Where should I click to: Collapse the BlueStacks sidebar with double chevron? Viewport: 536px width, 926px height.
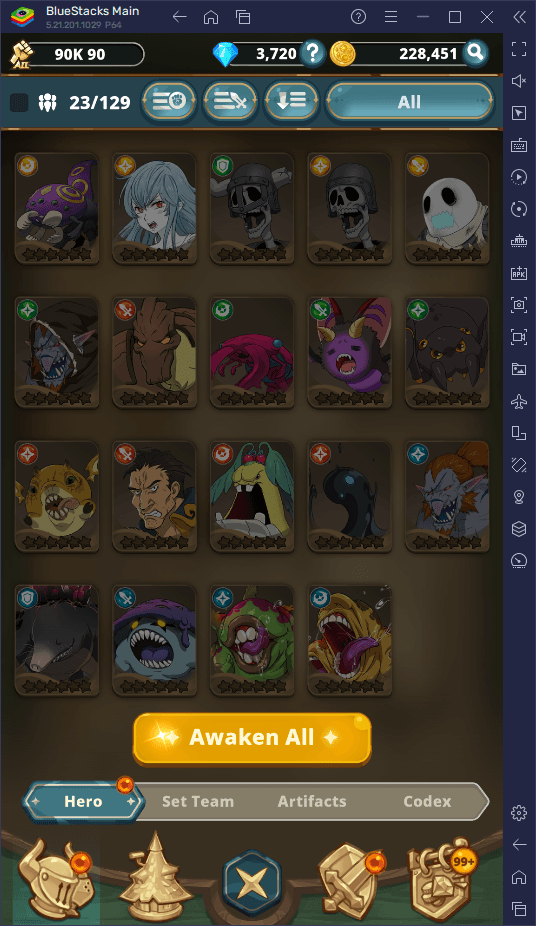[519, 17]
